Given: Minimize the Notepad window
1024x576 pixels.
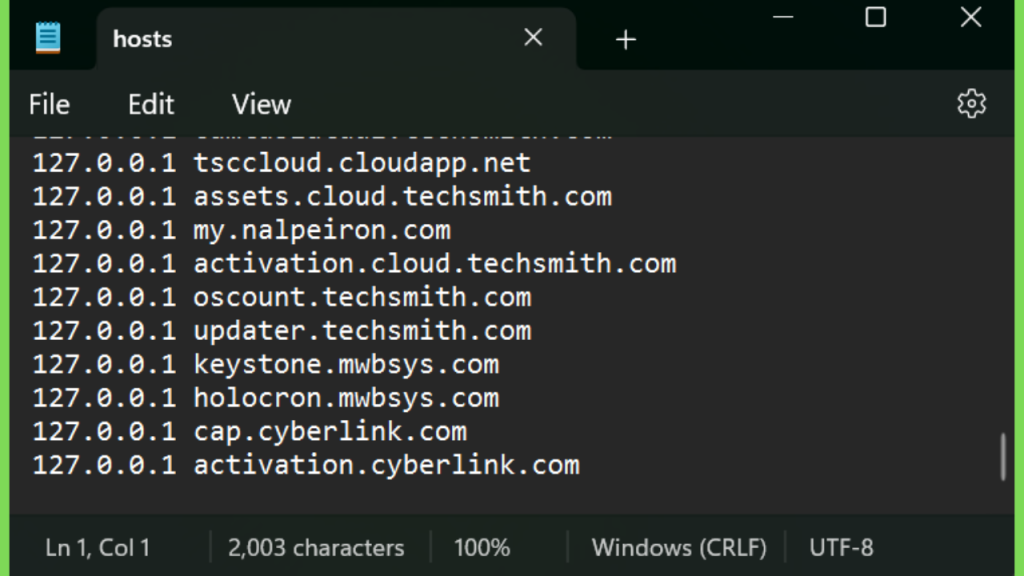Looking at the screenshot, I should [x=782, y=17].
